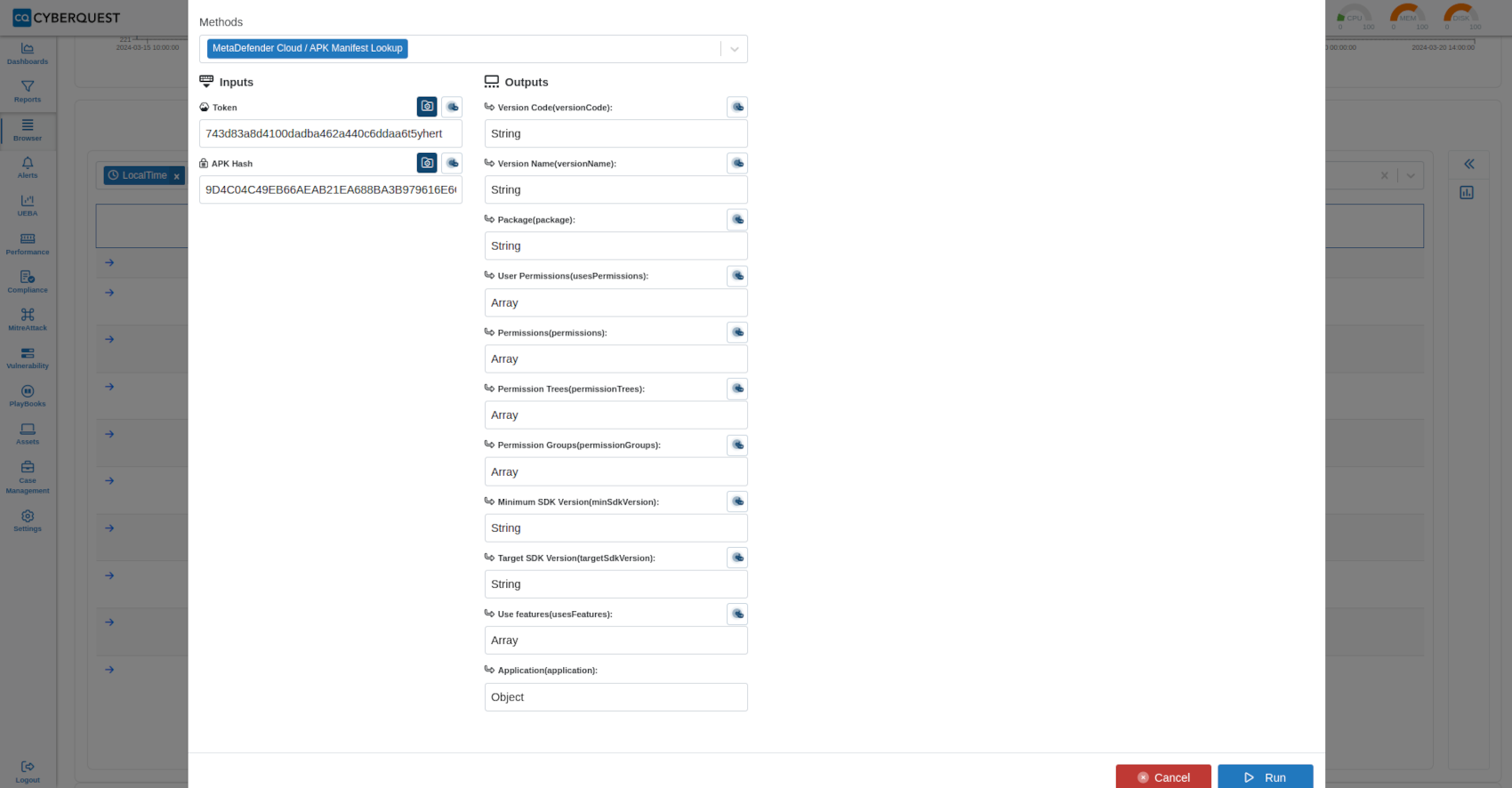
Task: Clear the background filter with X icon
Action: coord(1384,175)
